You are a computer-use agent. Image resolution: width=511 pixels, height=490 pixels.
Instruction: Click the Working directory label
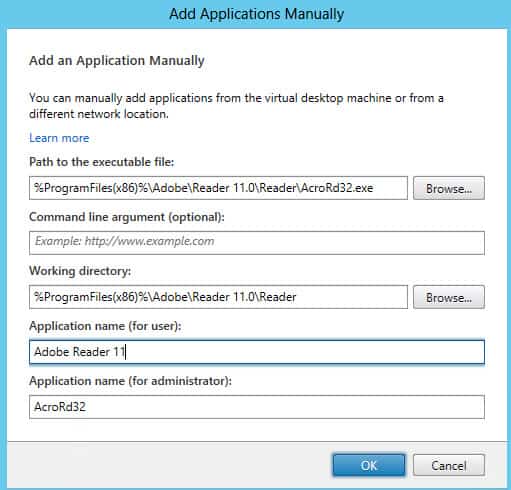point(80,271)
